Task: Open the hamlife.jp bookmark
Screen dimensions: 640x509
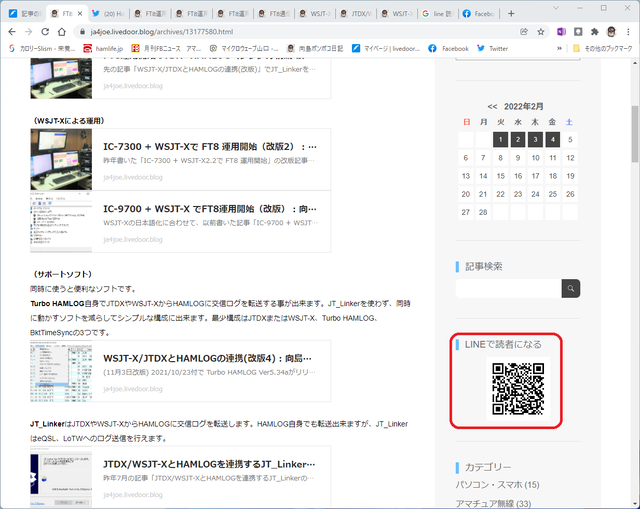Action: [103, 49]
